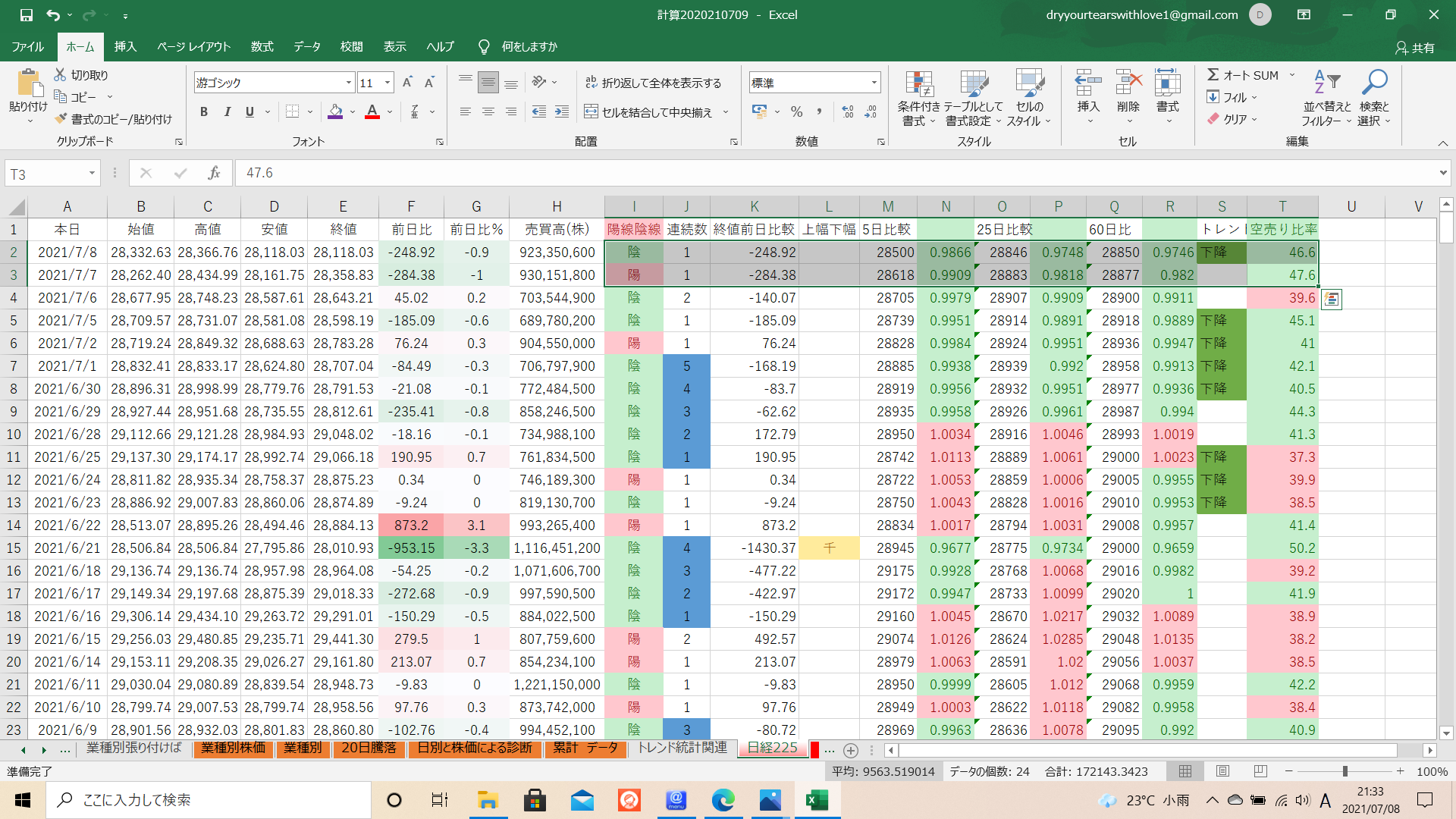Click the AutoSum button
This screenshot has width=1456, height=819.
pos(1242,75)
